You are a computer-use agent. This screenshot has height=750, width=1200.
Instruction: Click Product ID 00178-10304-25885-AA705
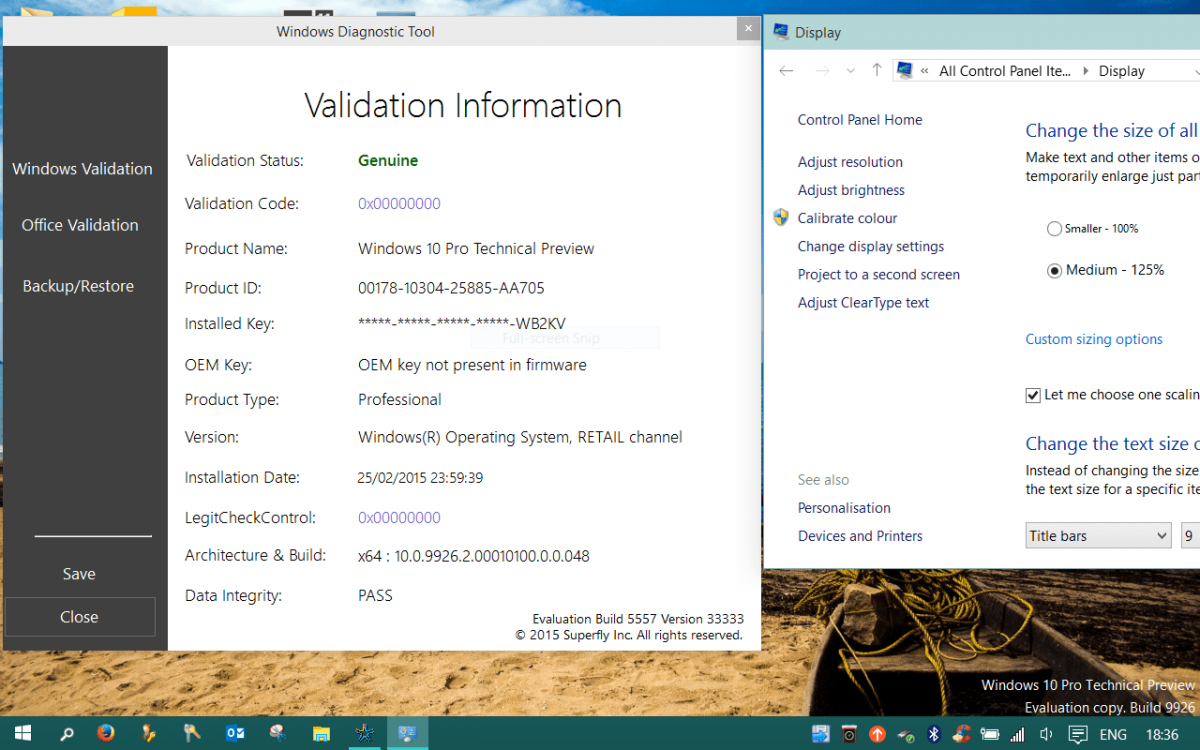[x=451, y=288]
